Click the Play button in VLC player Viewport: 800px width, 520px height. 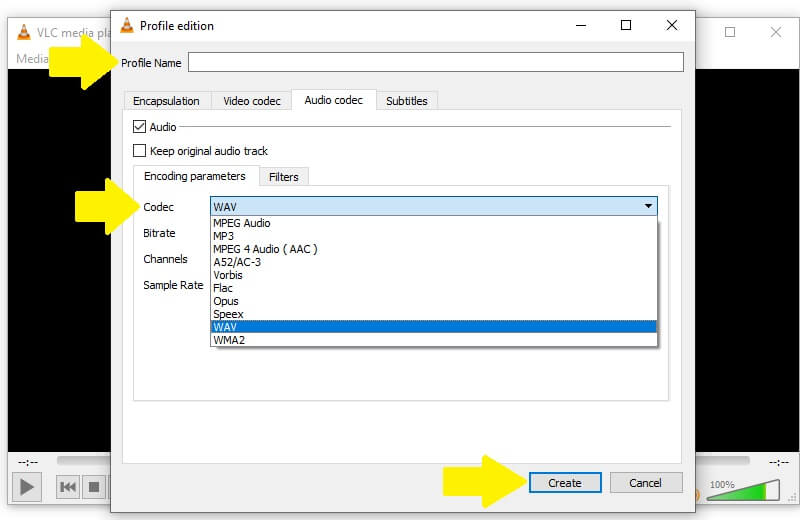click(27, 487)
